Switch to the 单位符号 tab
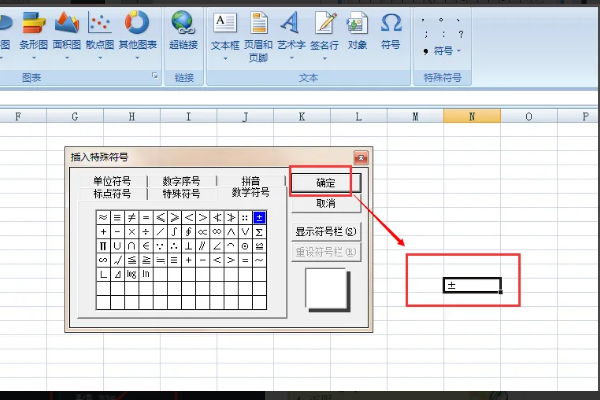The image size is (600, 400). (112, 181)
